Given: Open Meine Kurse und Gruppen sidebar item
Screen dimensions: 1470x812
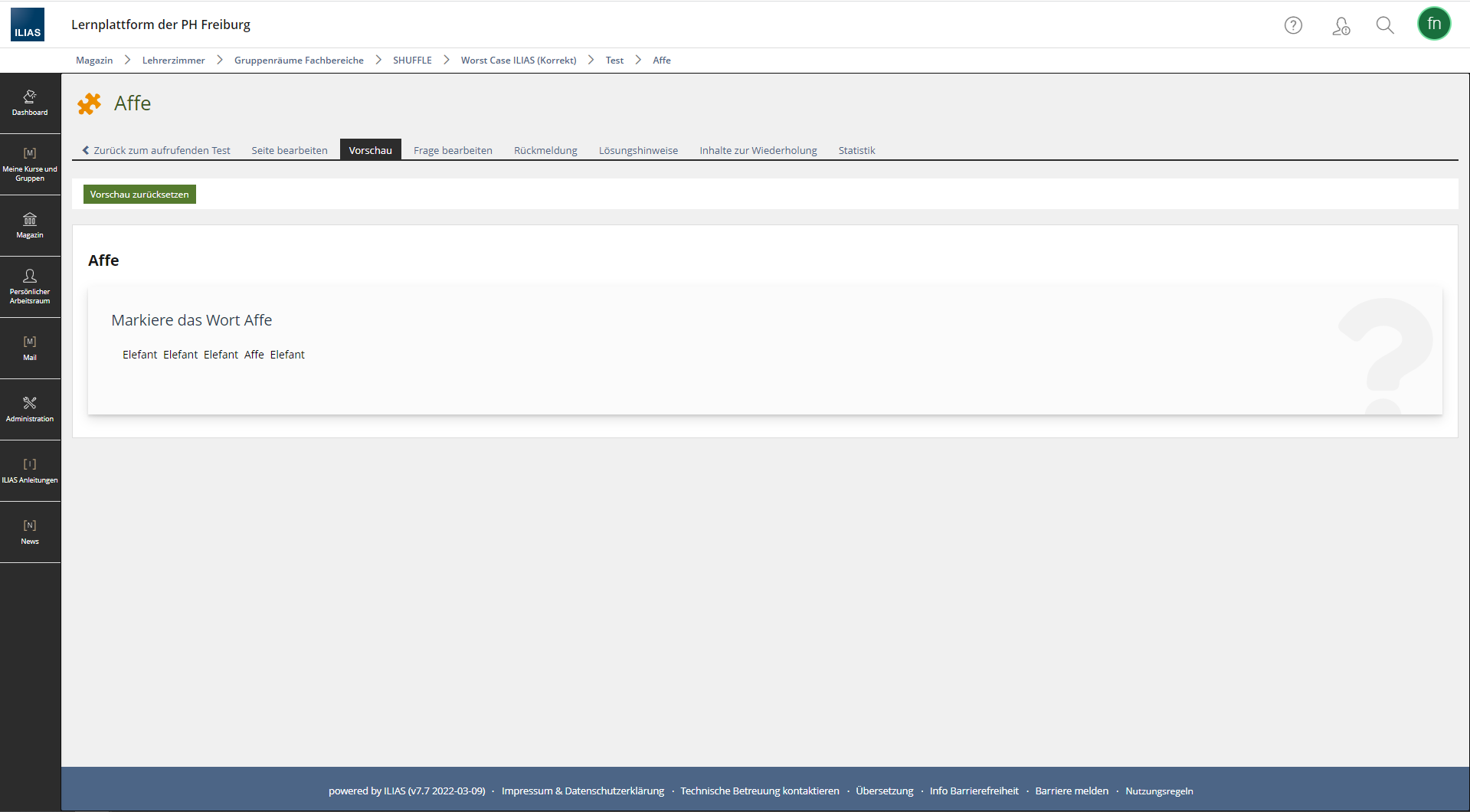Looking at the screenshot, I should (30, 165).
